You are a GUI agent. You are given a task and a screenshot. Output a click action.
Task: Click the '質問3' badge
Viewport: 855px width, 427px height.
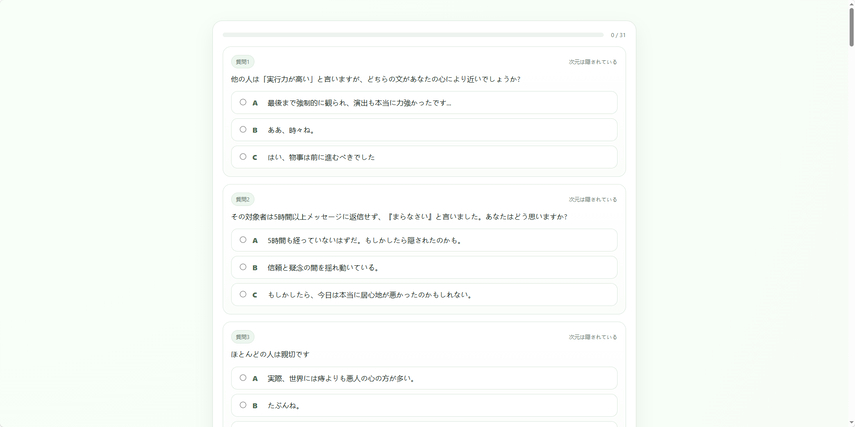243,336
